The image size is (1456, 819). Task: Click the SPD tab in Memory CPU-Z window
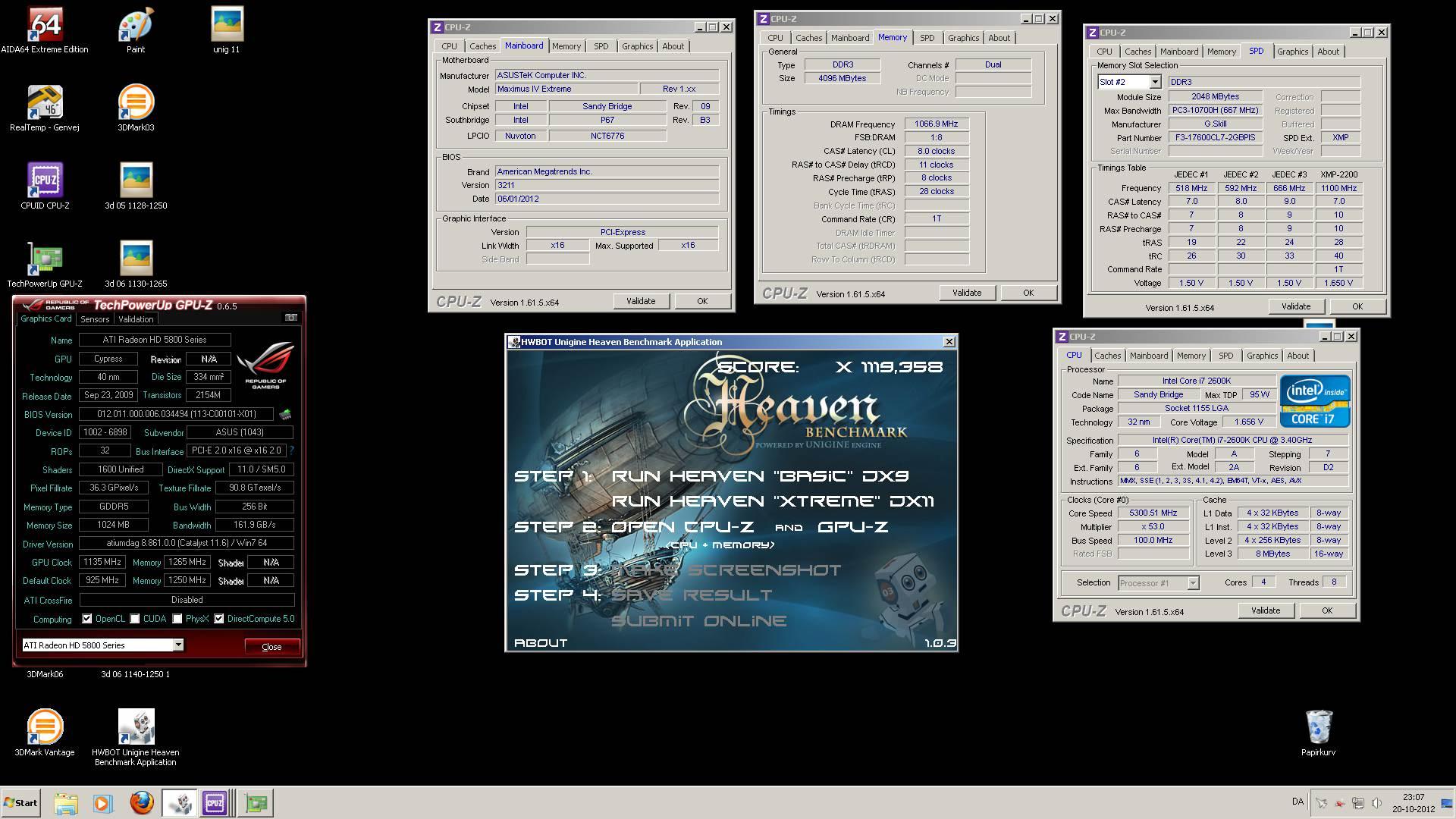(x=927, y=38)
